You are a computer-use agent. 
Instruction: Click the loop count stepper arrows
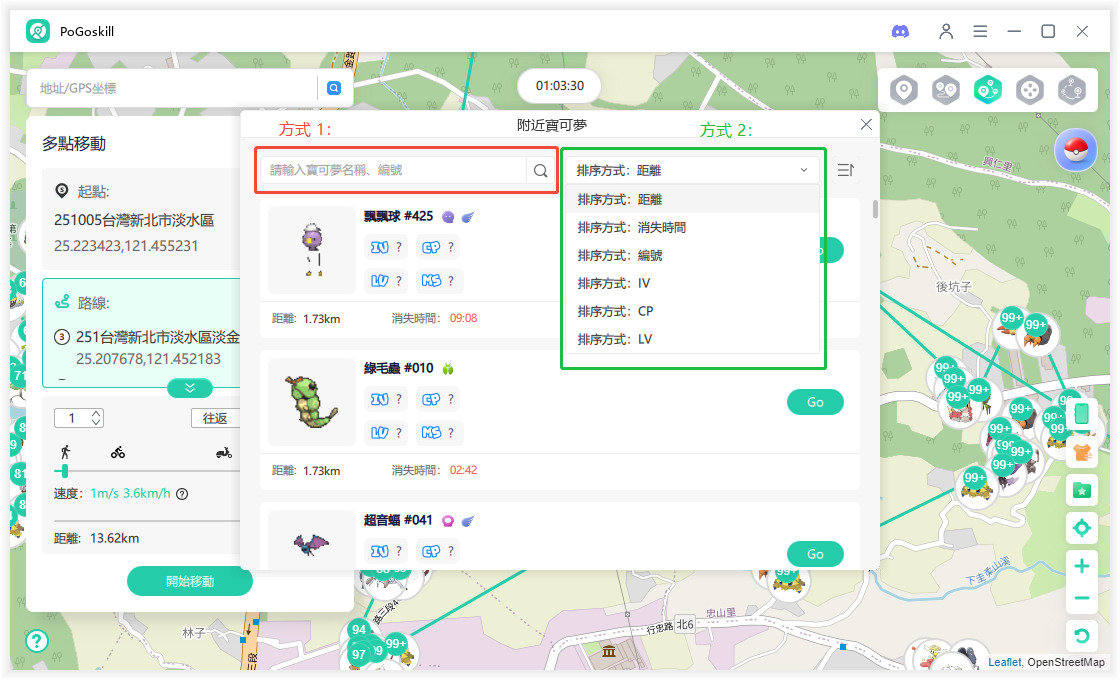pyautogui.click(x=96, y=418)
